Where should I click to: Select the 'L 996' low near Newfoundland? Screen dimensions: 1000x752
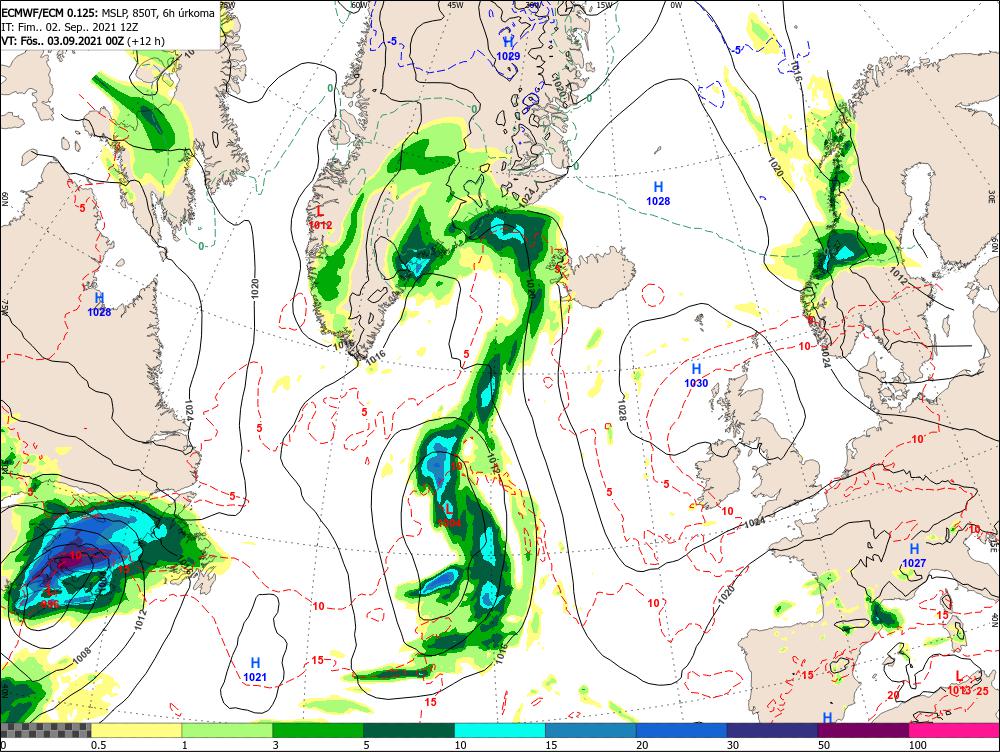click(x=49, y=598)
